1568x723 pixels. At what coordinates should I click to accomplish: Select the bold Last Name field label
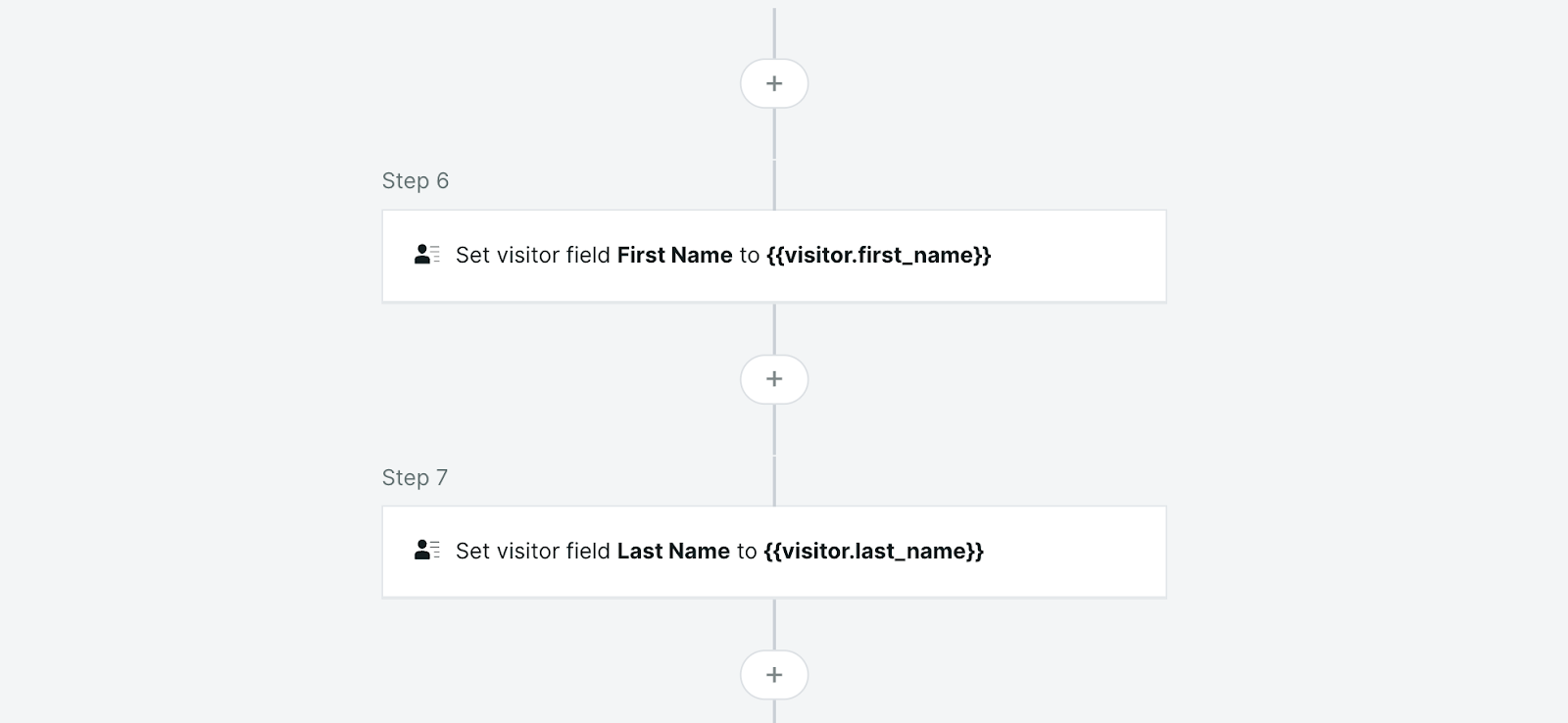(x=672, y=552)
